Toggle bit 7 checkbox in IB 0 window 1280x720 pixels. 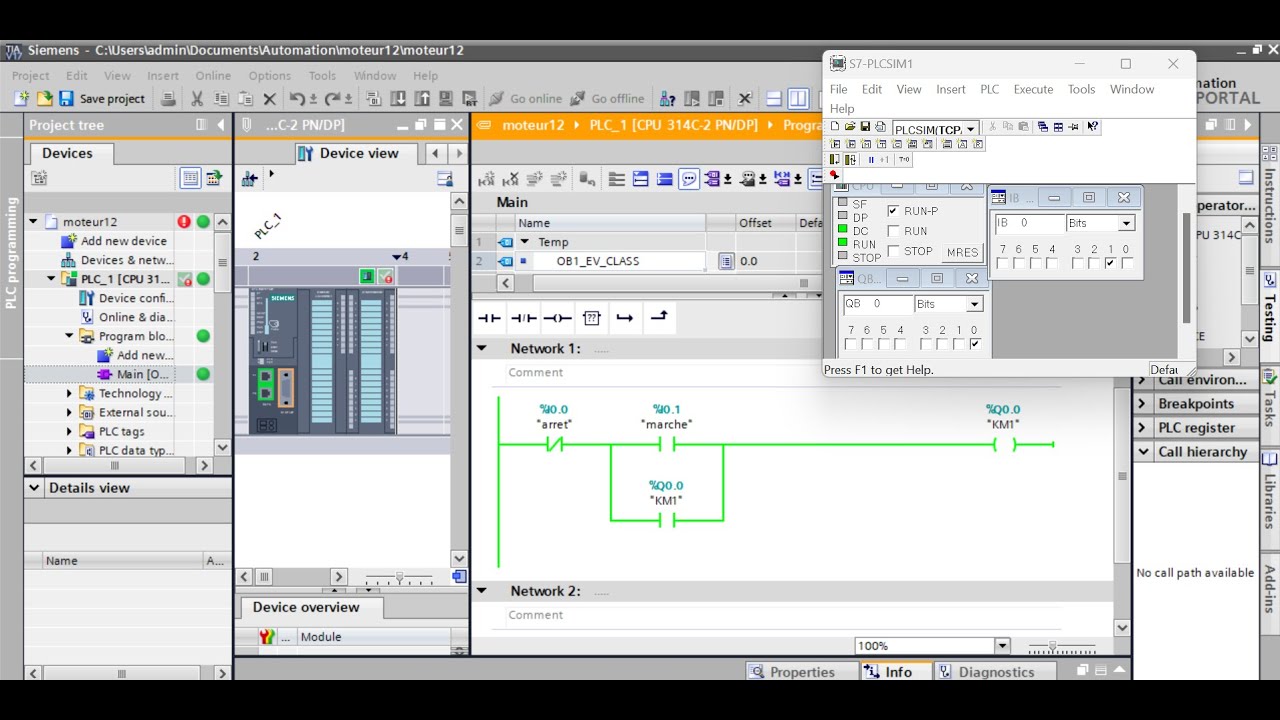point(1002,264)
